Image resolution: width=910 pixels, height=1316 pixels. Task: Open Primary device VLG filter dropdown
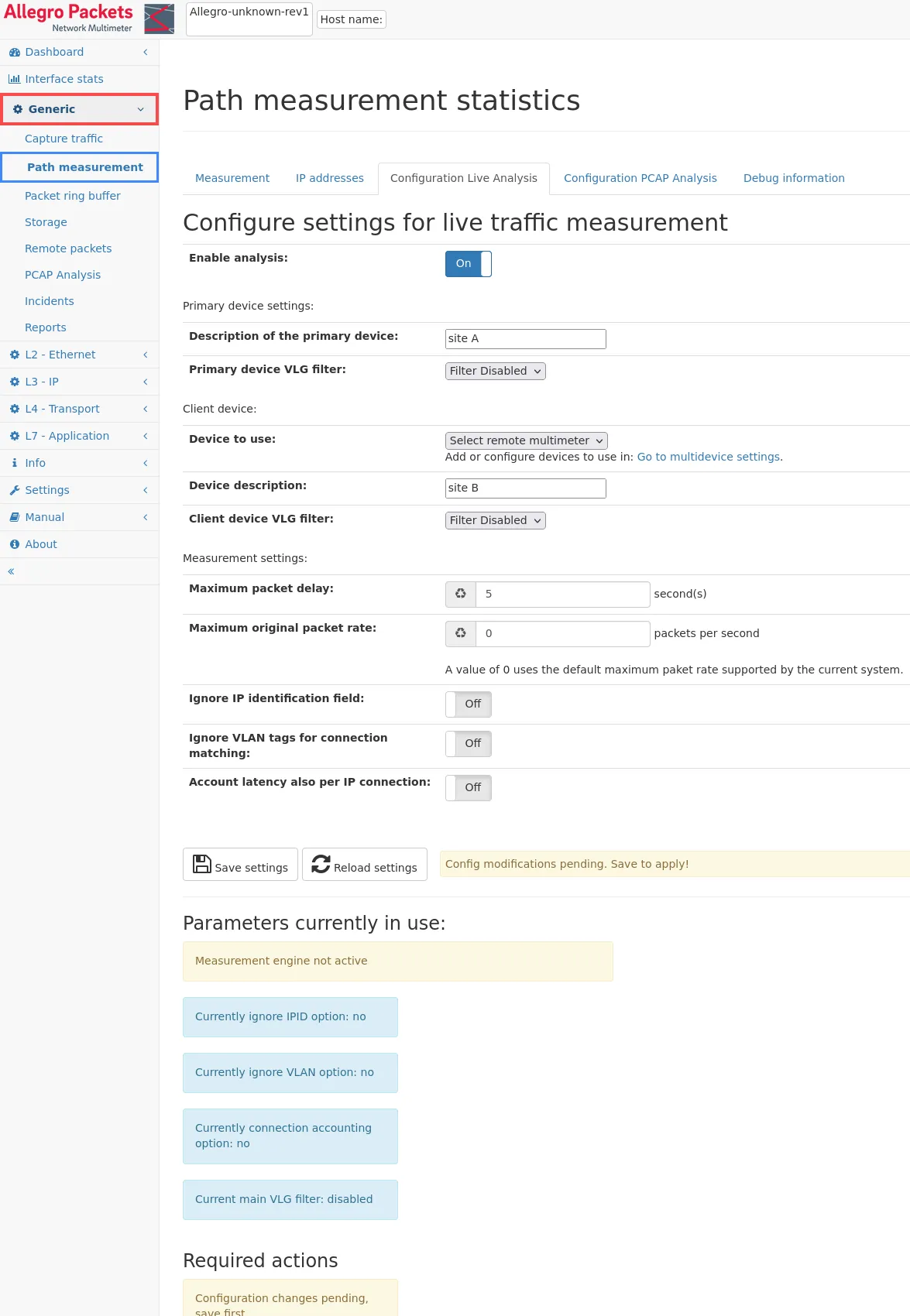(495, 372)
